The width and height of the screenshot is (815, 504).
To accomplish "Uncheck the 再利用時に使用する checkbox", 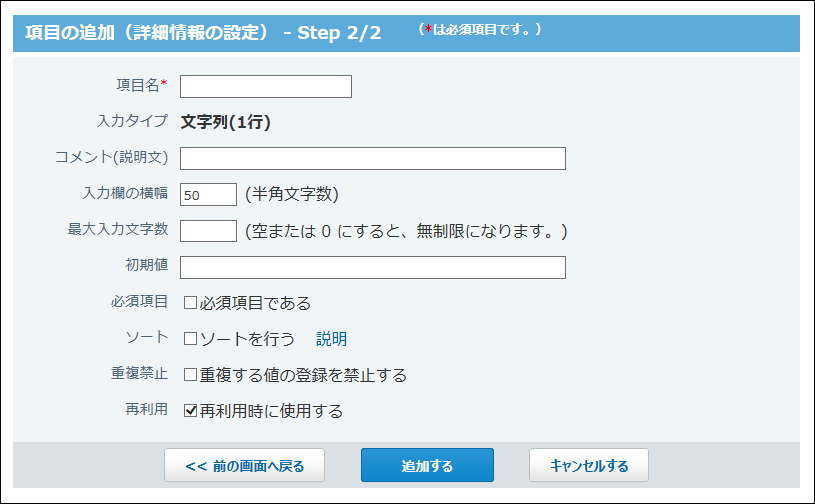I will pyautogui.click(x=190, y=411).
